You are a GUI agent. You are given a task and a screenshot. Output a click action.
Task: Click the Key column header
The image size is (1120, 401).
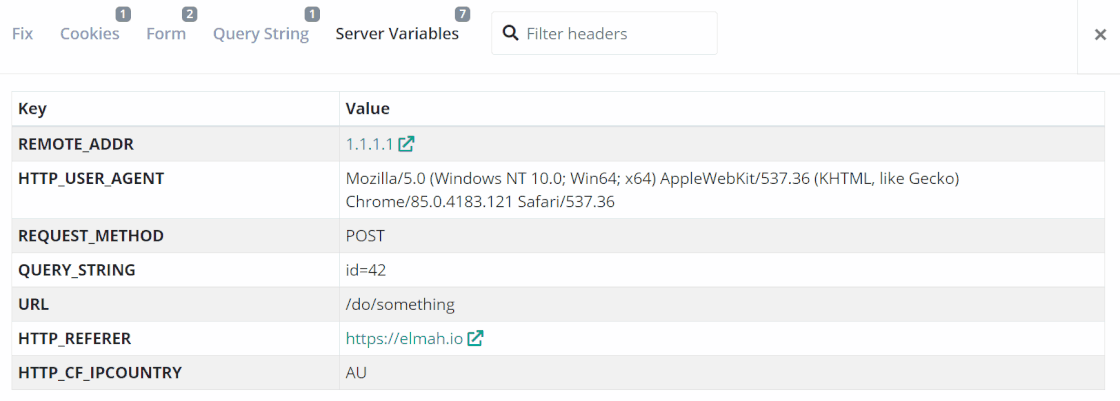pos(32,109)
